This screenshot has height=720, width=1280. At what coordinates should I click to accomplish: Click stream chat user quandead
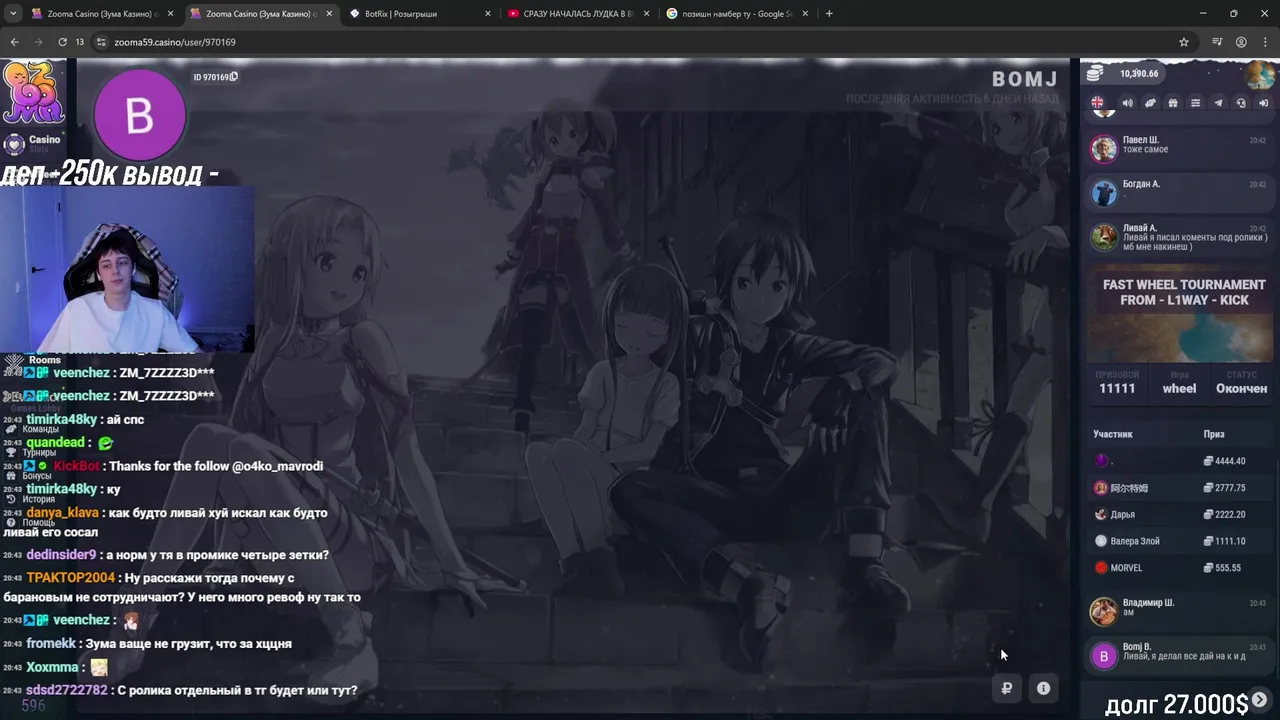[x=56, y=443]
